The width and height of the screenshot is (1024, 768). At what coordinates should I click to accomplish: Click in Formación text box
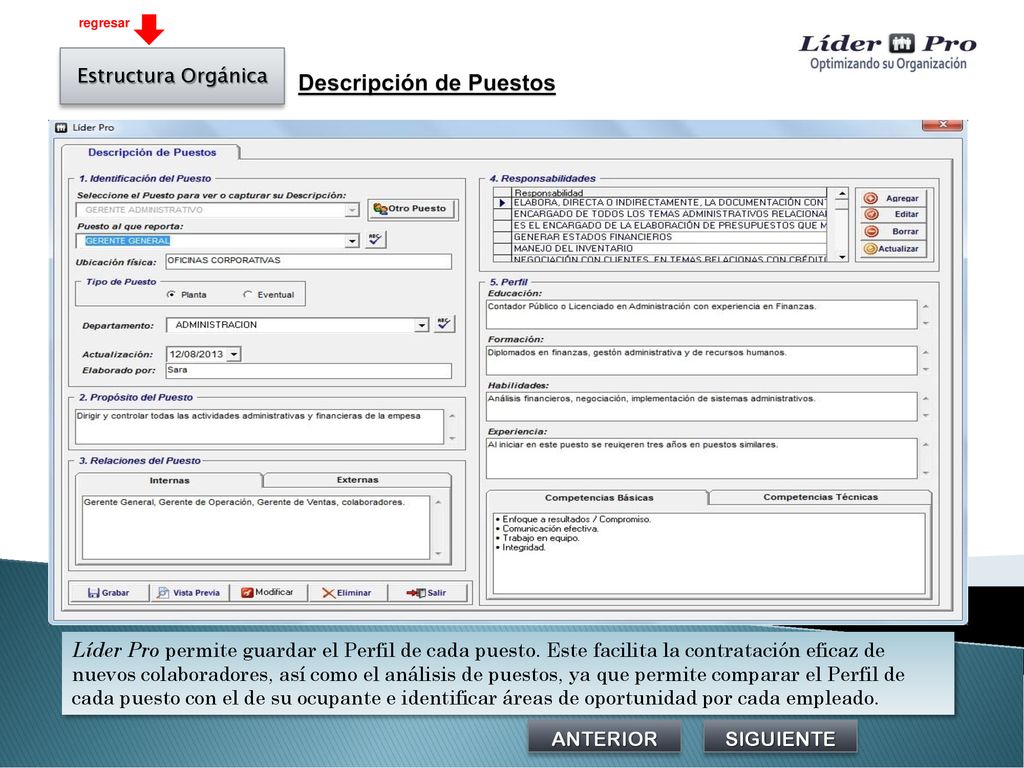[701, 360]
